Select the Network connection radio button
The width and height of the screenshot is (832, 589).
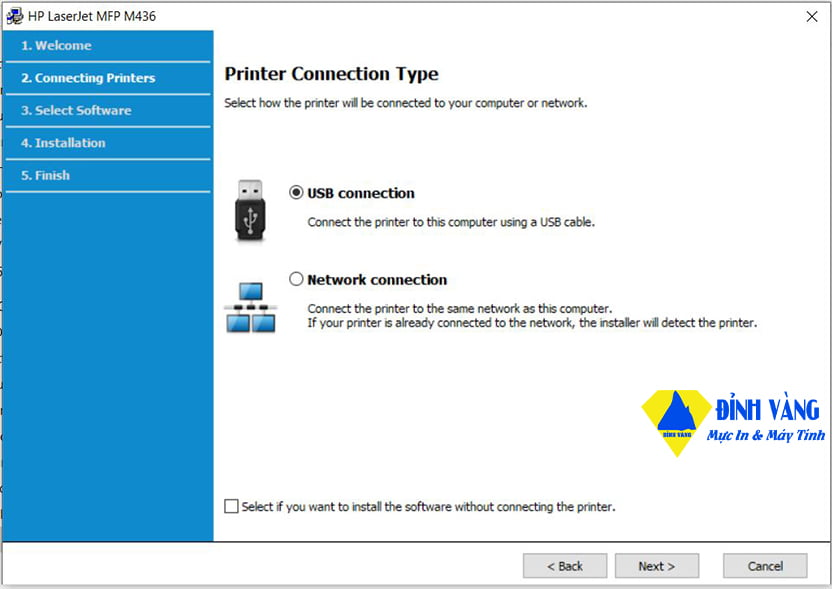point(296,279)
